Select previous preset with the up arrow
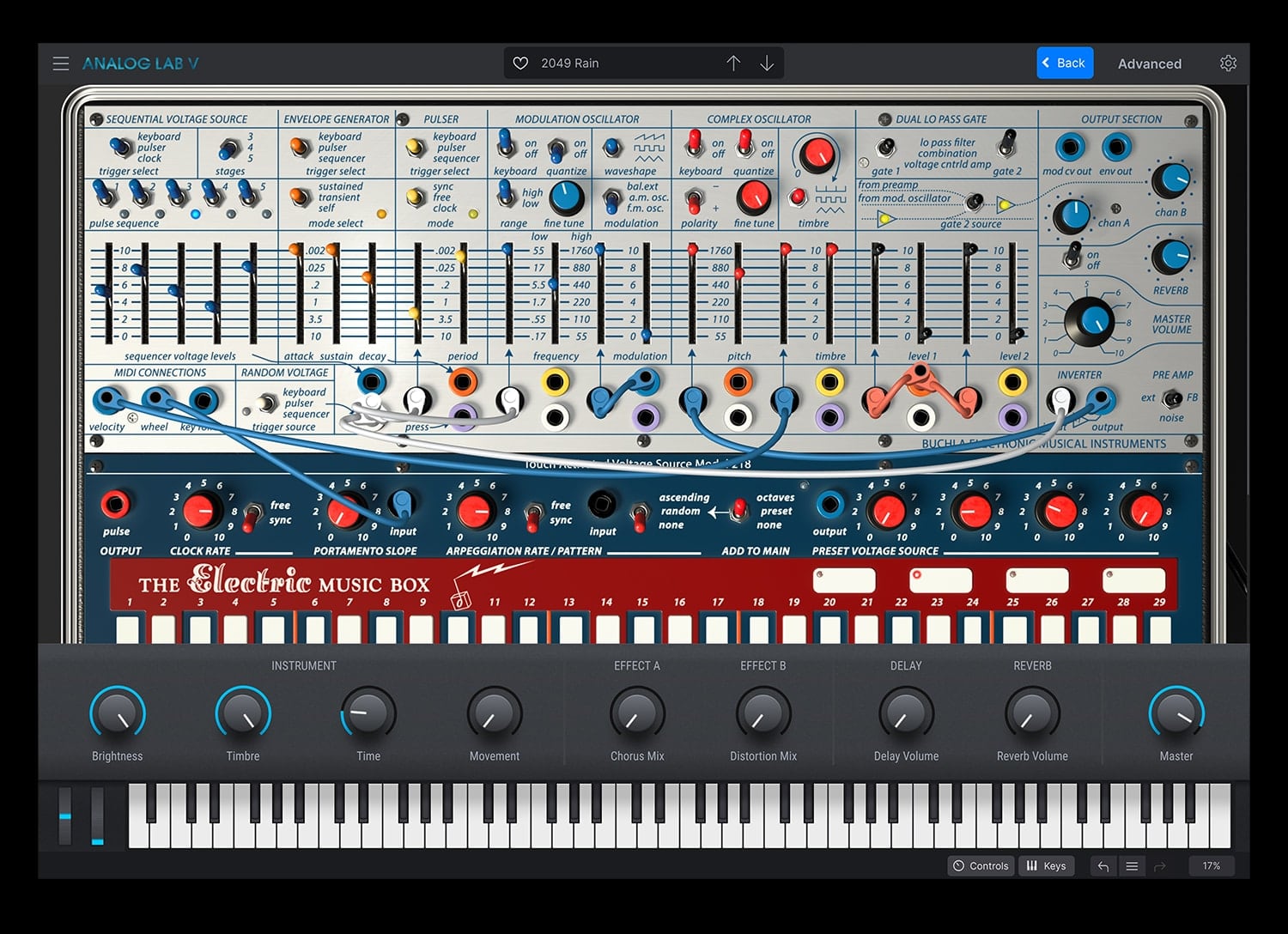This screenshot has width=1288, height=934. click(733, 64)
